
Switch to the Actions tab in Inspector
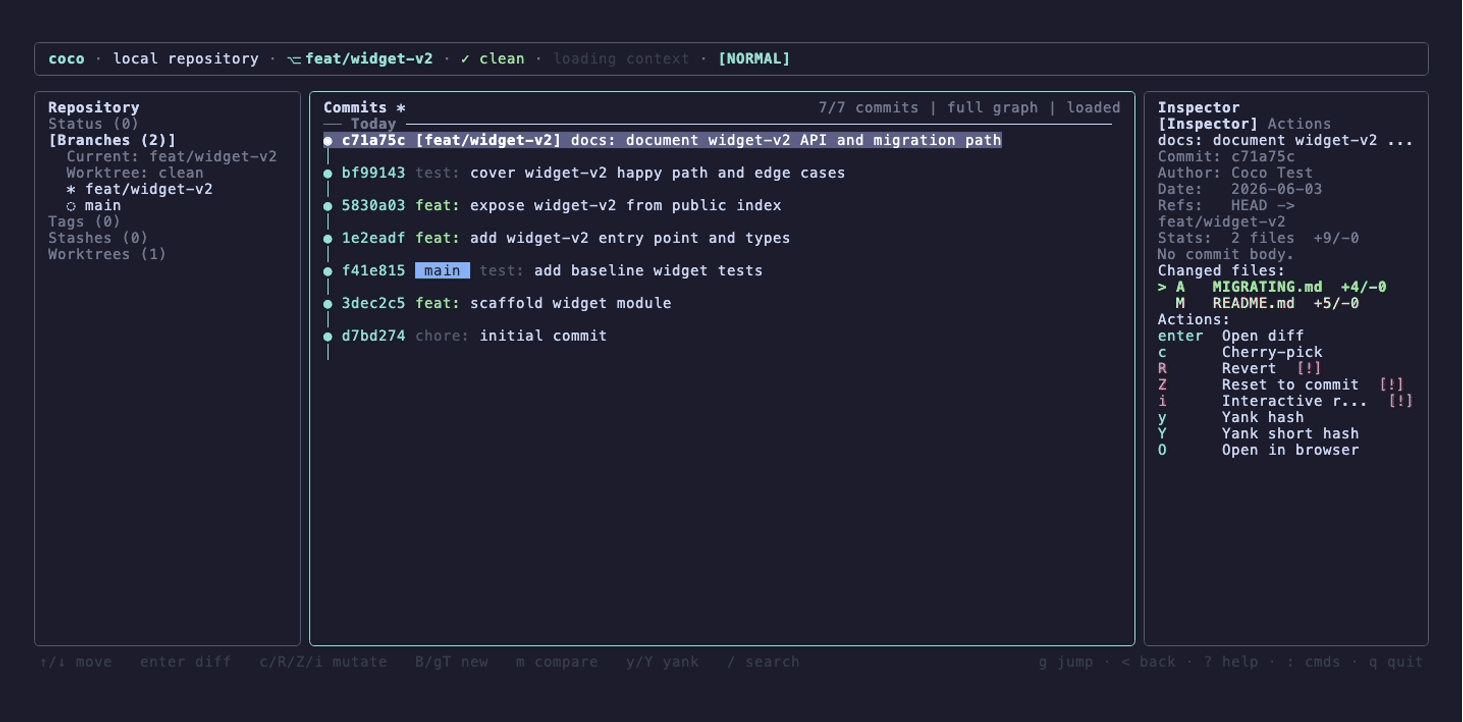1299,124
